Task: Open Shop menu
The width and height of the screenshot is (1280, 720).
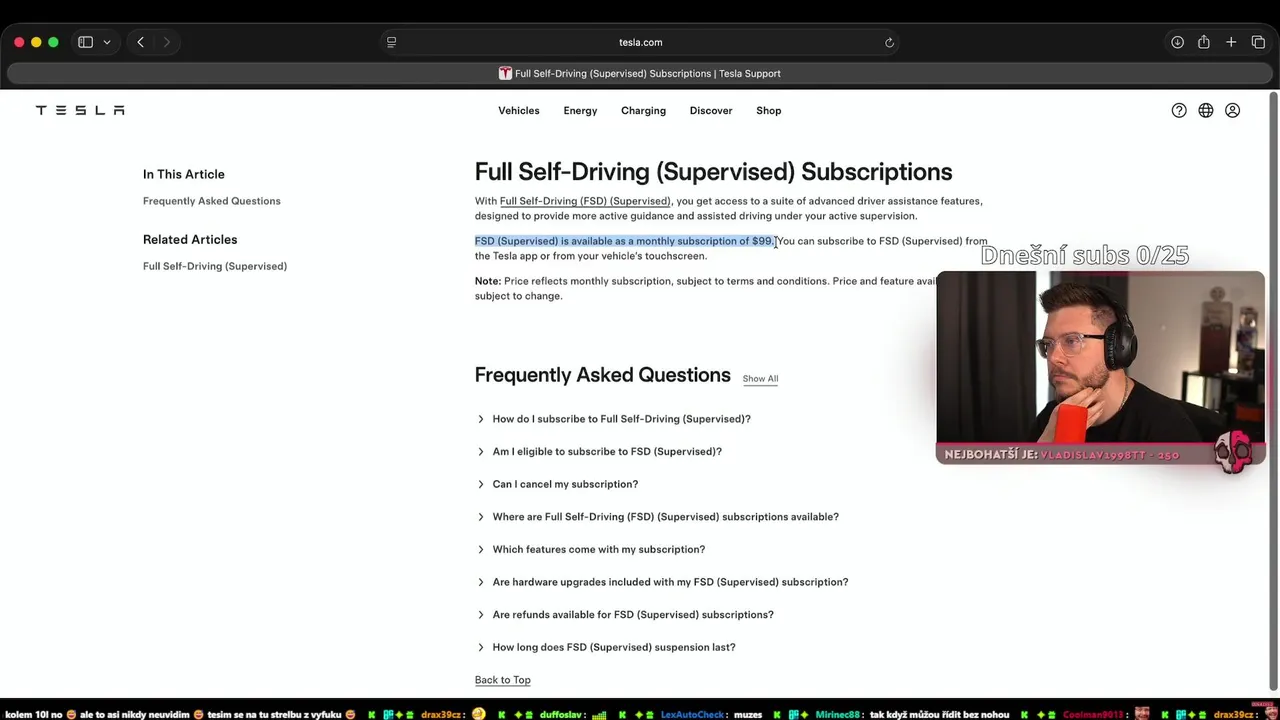Action: coord(768,110)
